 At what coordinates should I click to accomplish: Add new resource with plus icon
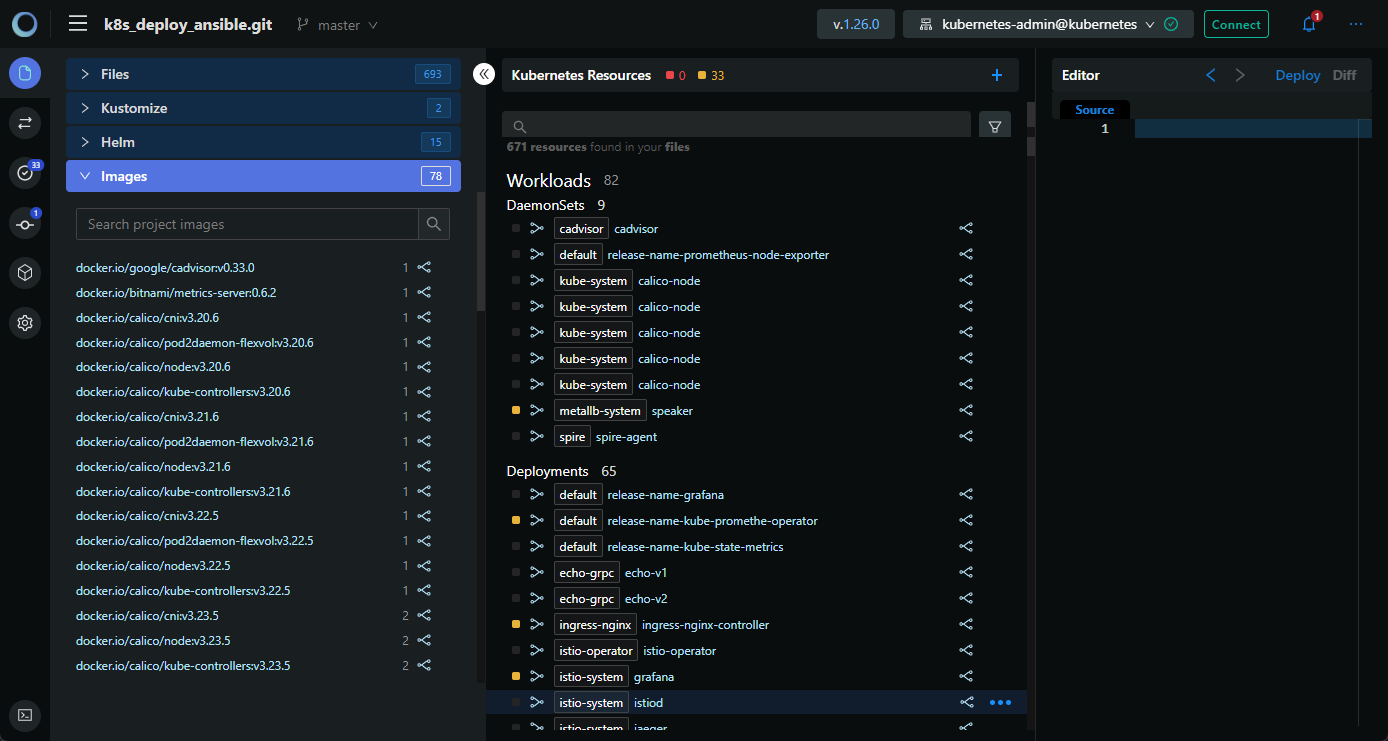996,75
